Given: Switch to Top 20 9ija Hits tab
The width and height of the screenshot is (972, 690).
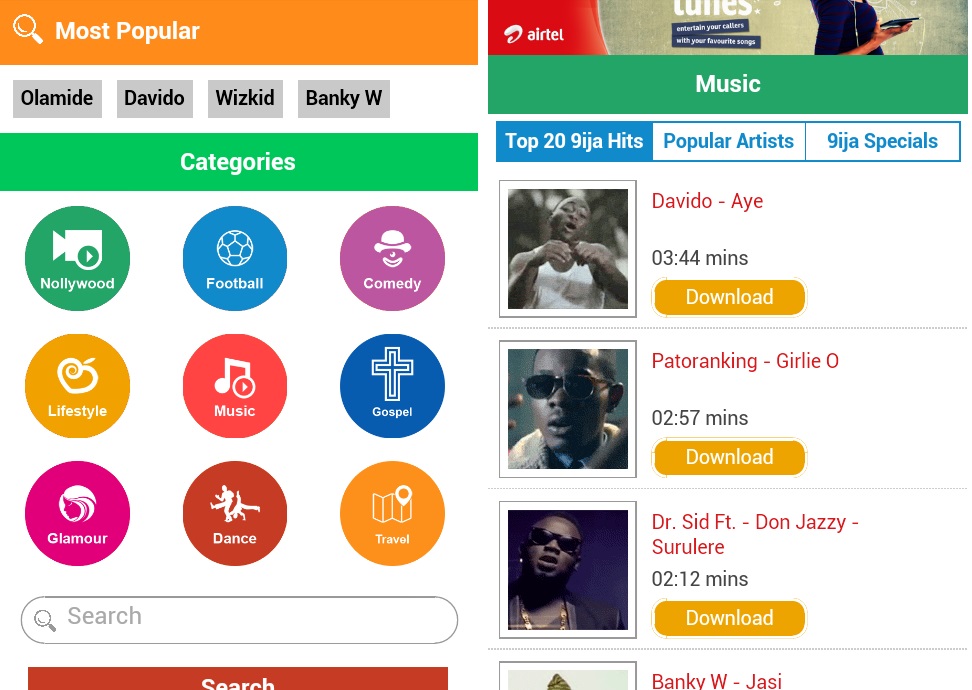Looking at the screenshot, I should coord(574,141).
